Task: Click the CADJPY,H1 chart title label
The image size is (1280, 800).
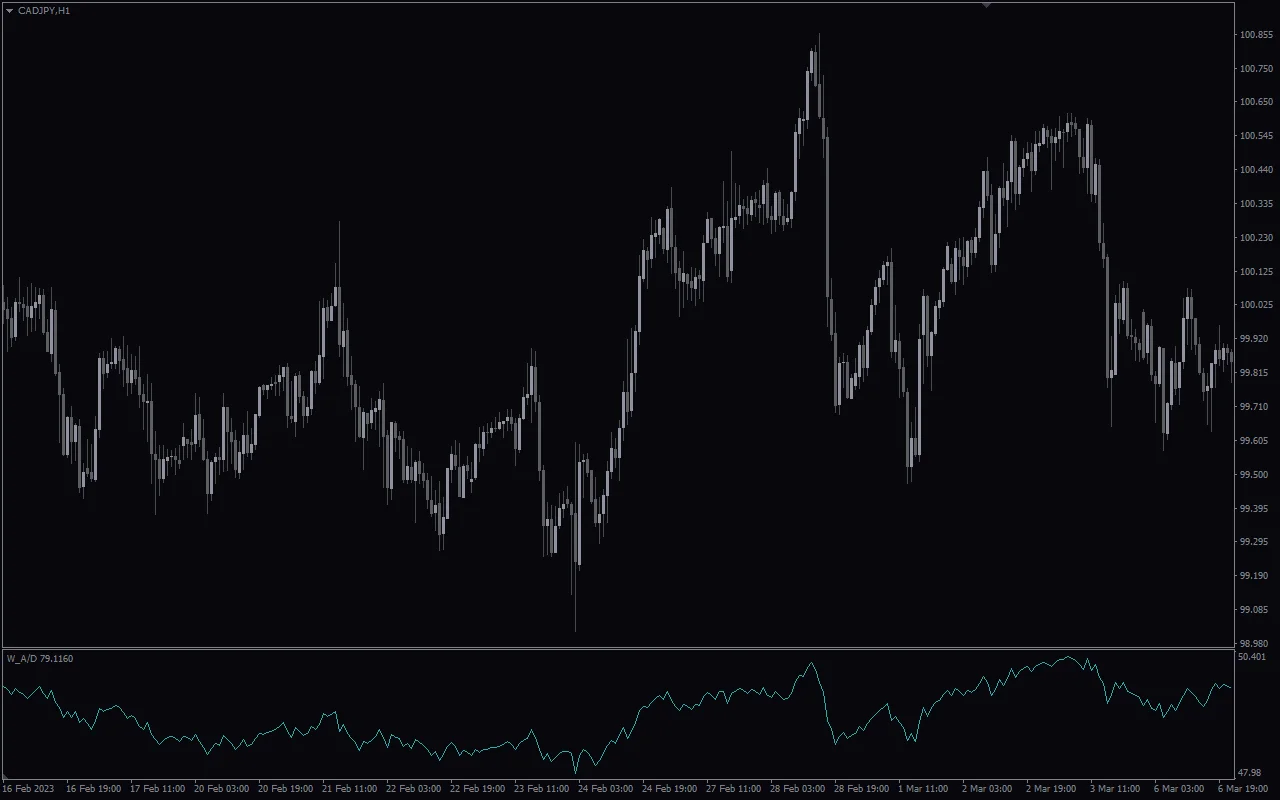Action: pos(44,10)
